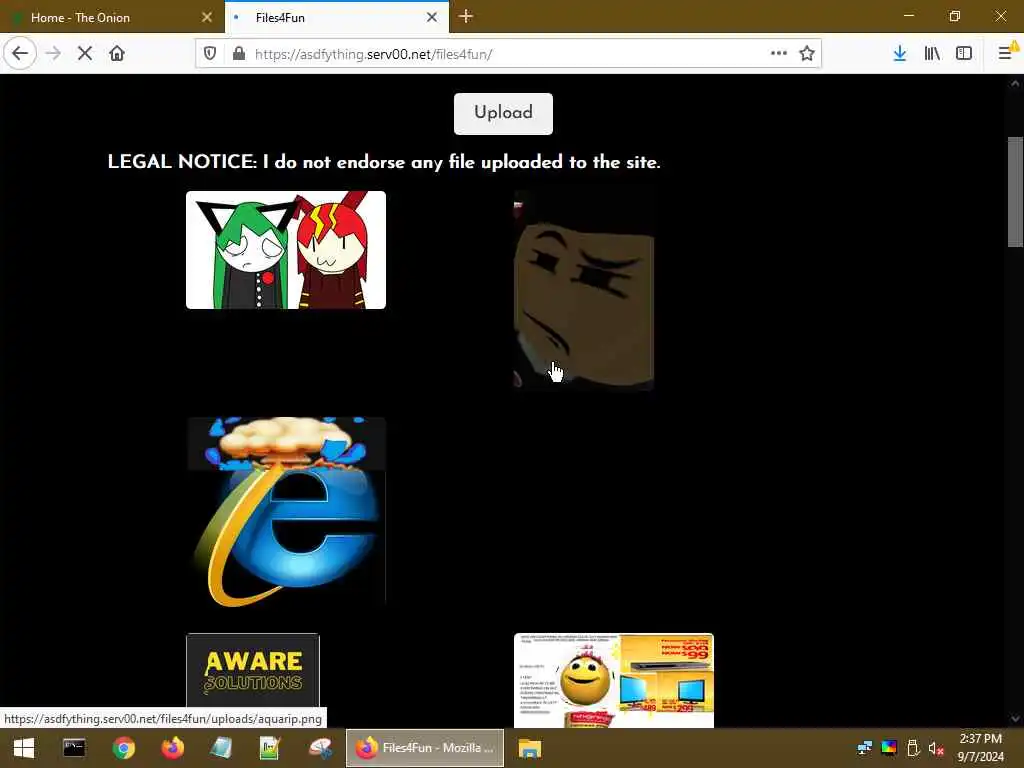Click the scrollbar down arrow
This screenshot has width=1024, height=768.
pos(1015,720)
